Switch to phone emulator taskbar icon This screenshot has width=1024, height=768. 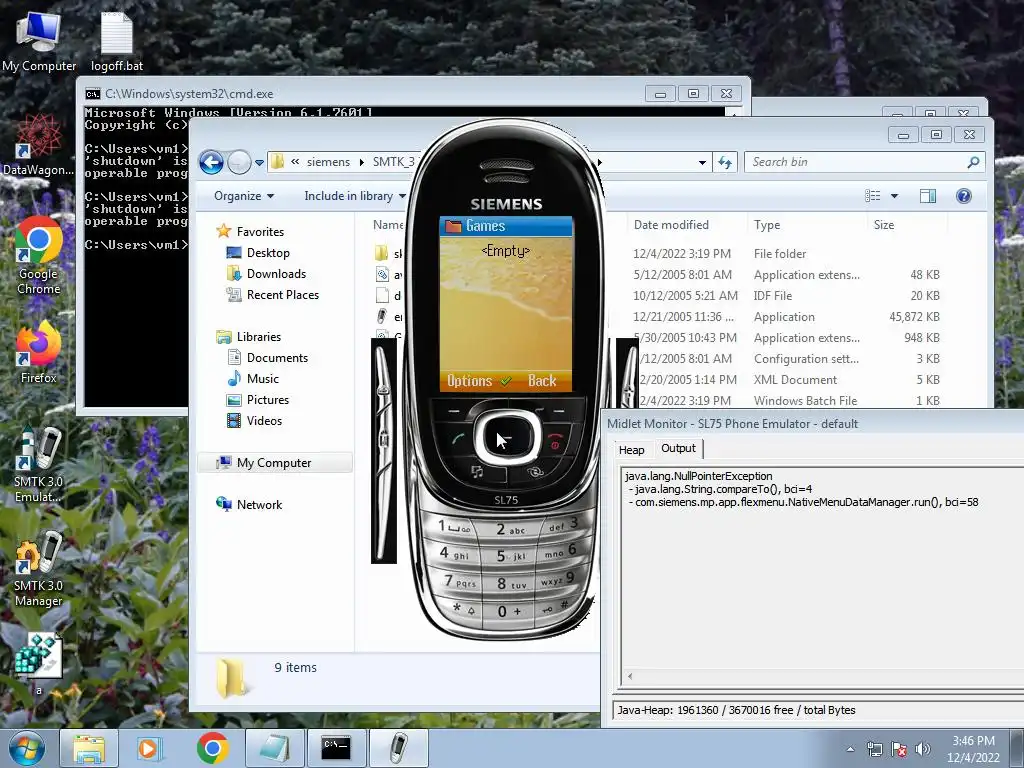(398, 748)
